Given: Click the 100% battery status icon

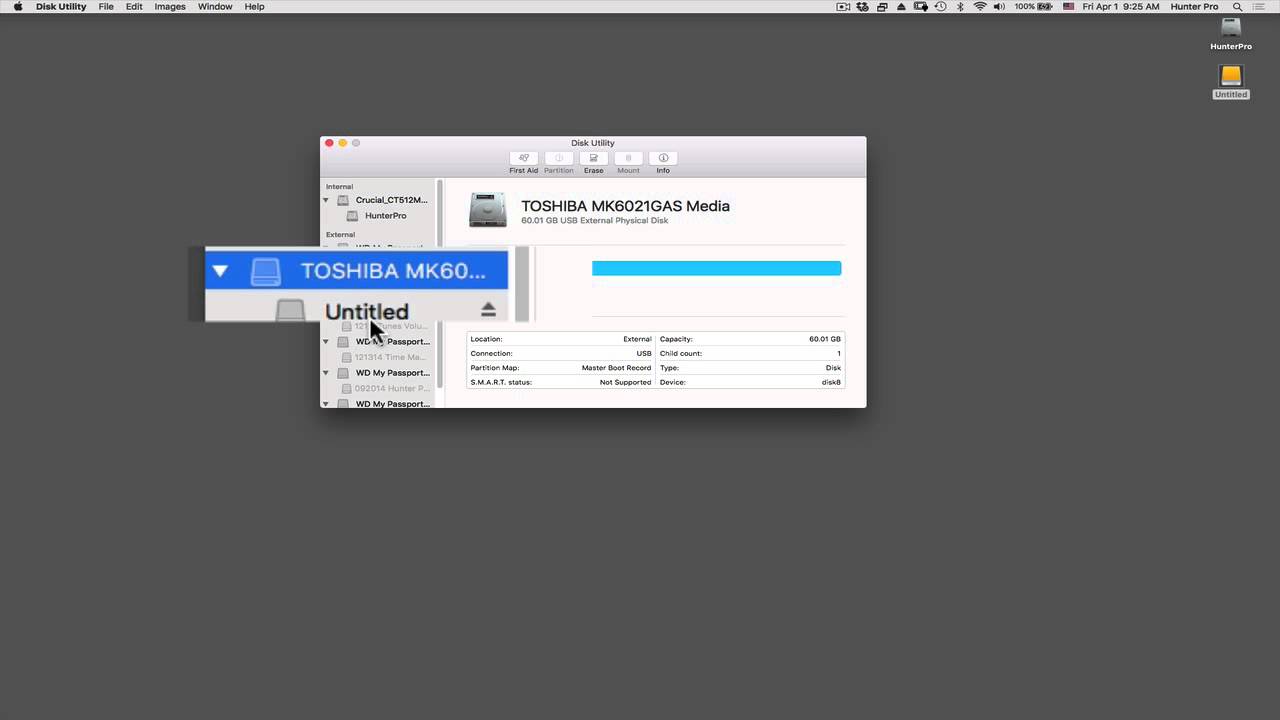Looking at the screenshot, I should [x=1034, y=7].
